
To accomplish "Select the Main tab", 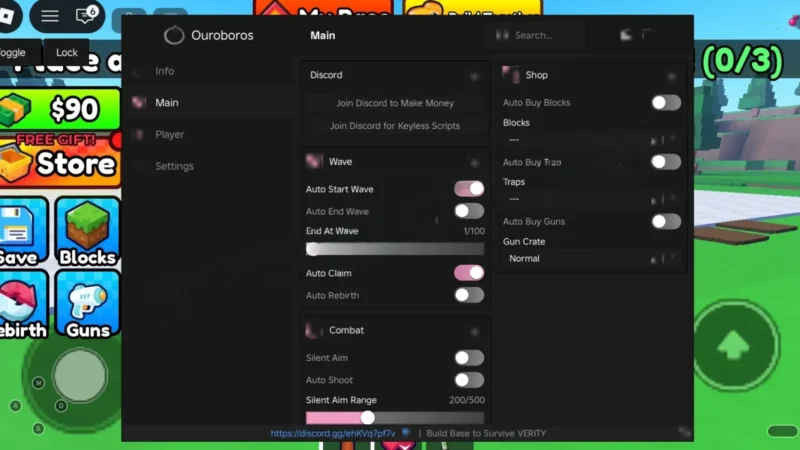I will pyautogui.click(x=209, y=103).
